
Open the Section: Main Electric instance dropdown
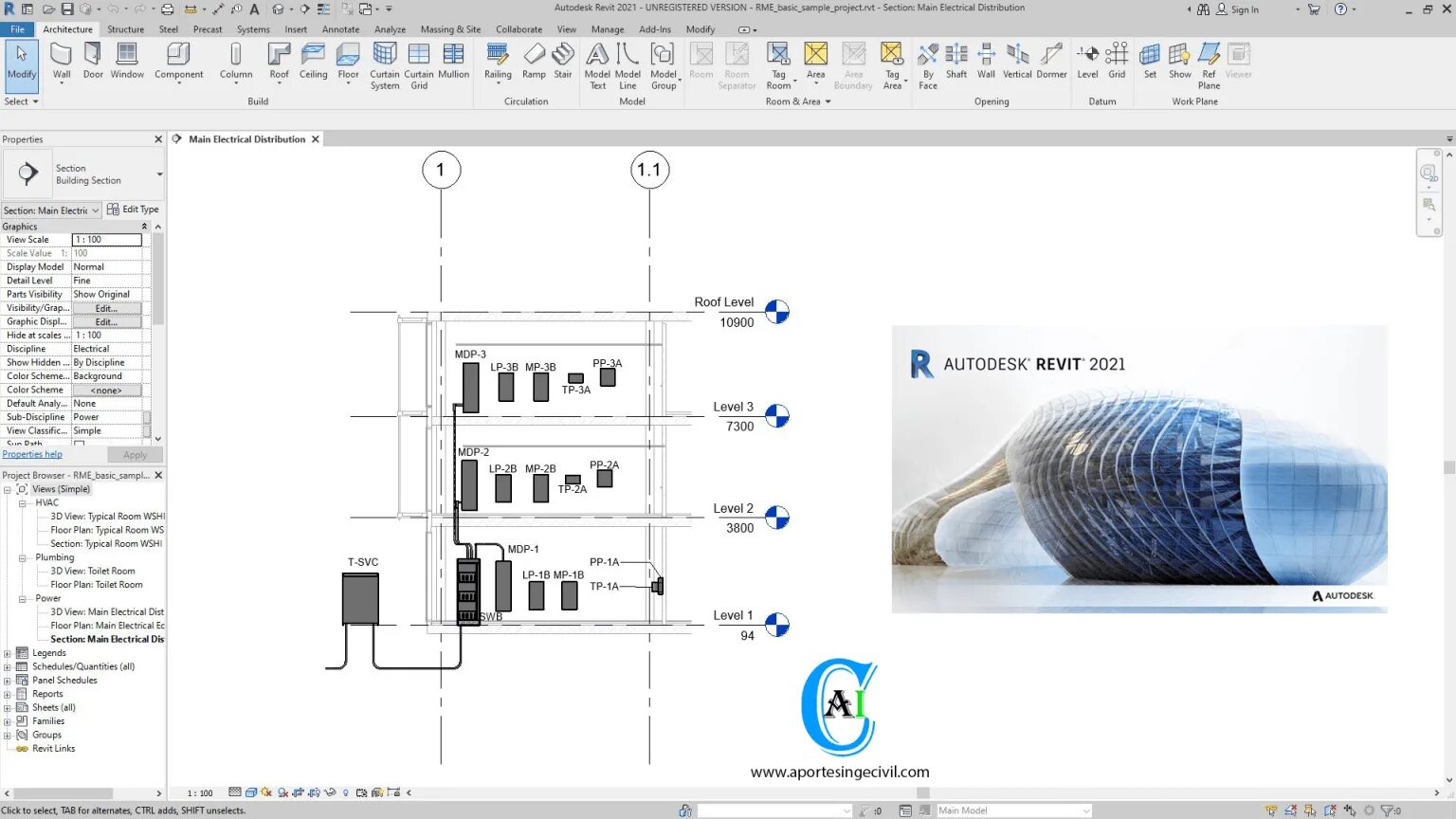51,210
